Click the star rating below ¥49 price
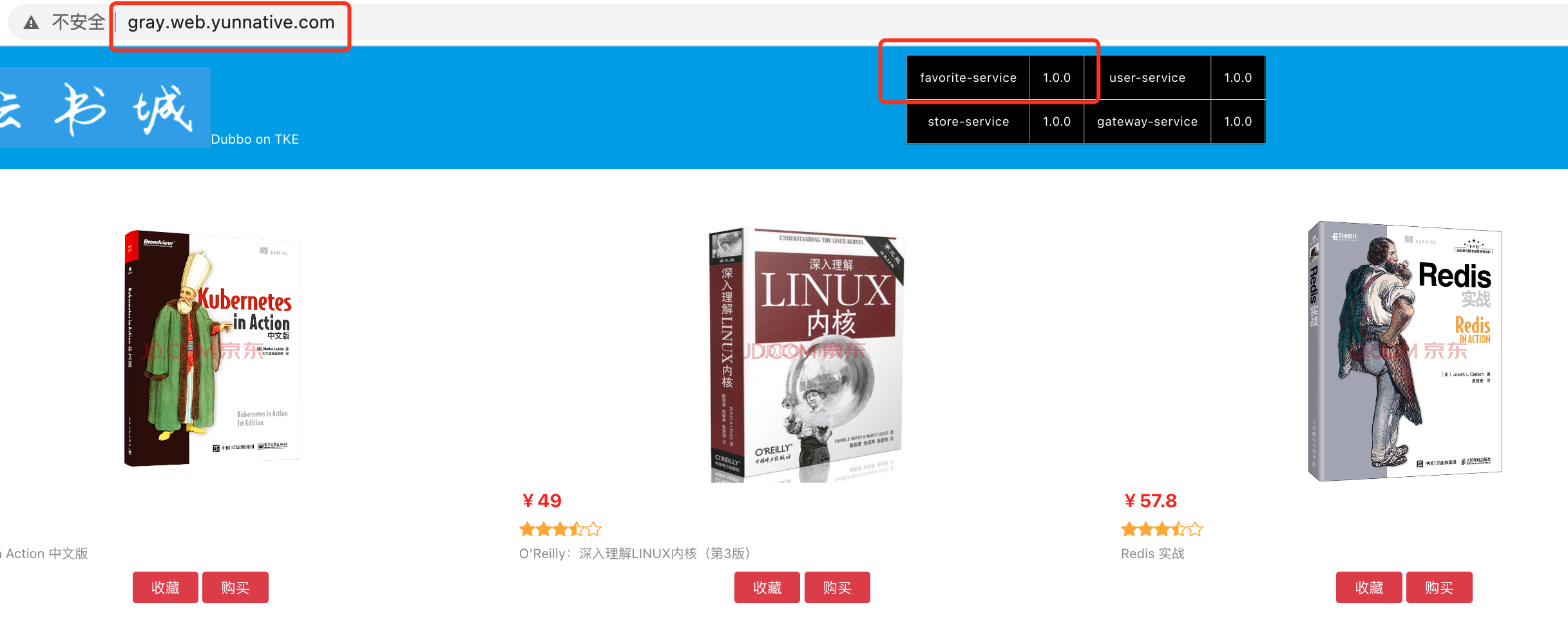The width and height of the screenshot is (1568, 638). 560,530
